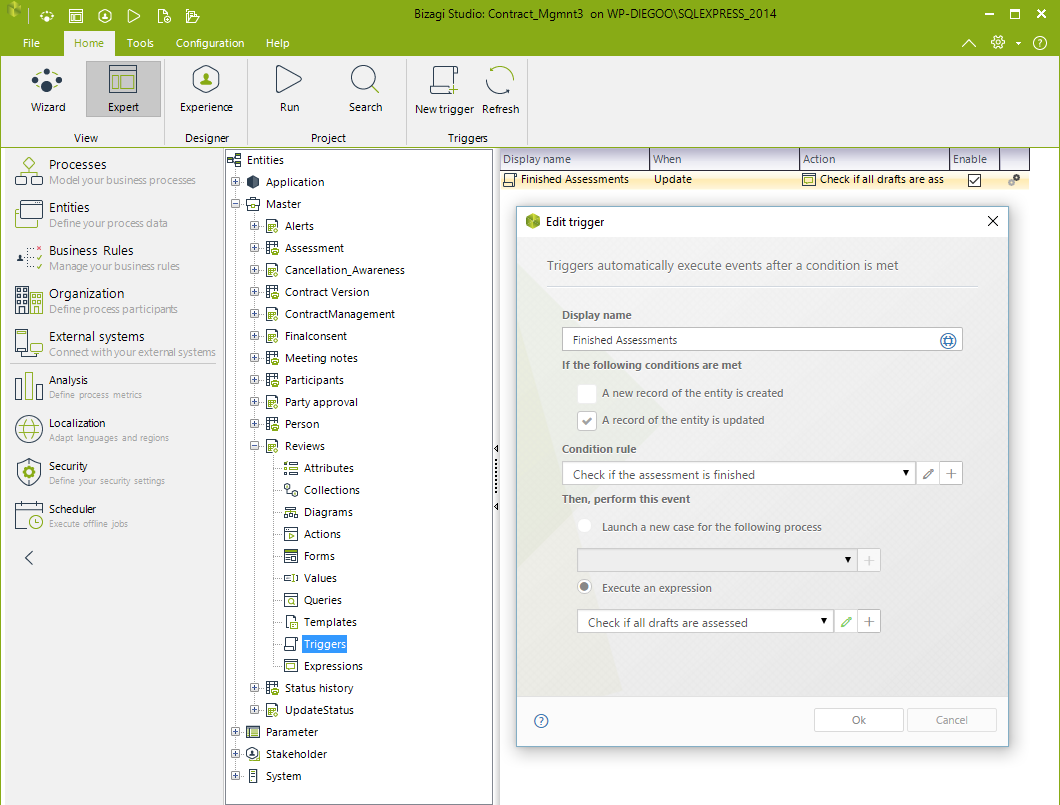The width and height of the screenshot is (1060, 805).
Task: Select 'Launch a new case' radio option
Action: point(585,526)
